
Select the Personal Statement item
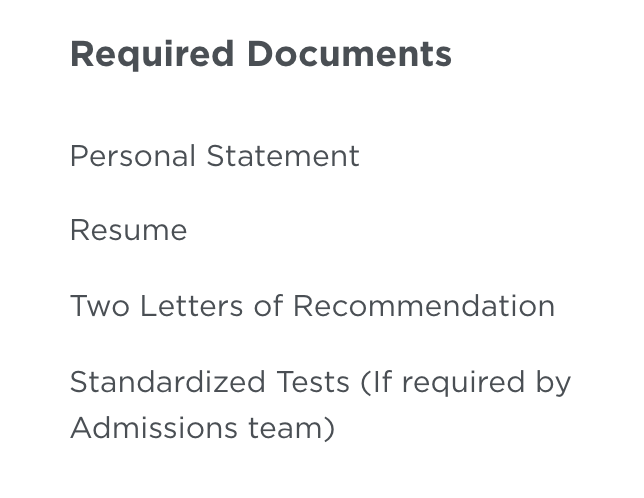[215, 156]
